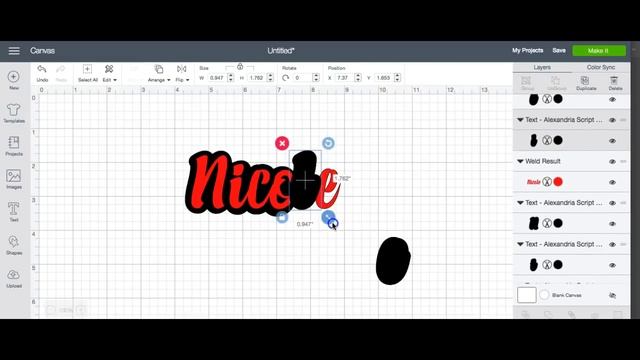640x360 pixels.
Task: Toggle visibility of red Nicole layer
Action: coord(612,182)
